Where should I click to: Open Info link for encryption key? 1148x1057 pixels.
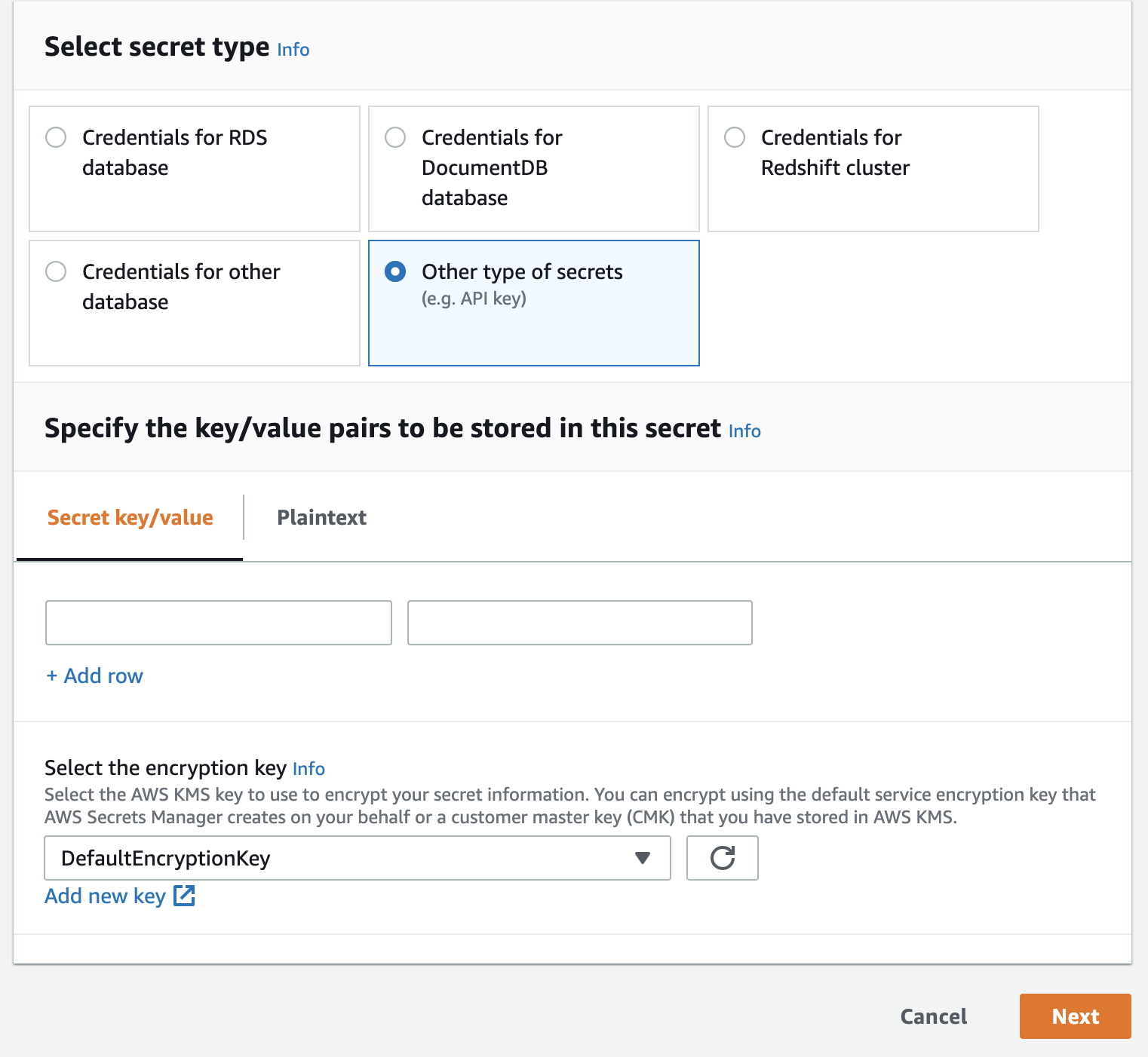[x=308, y=769]
